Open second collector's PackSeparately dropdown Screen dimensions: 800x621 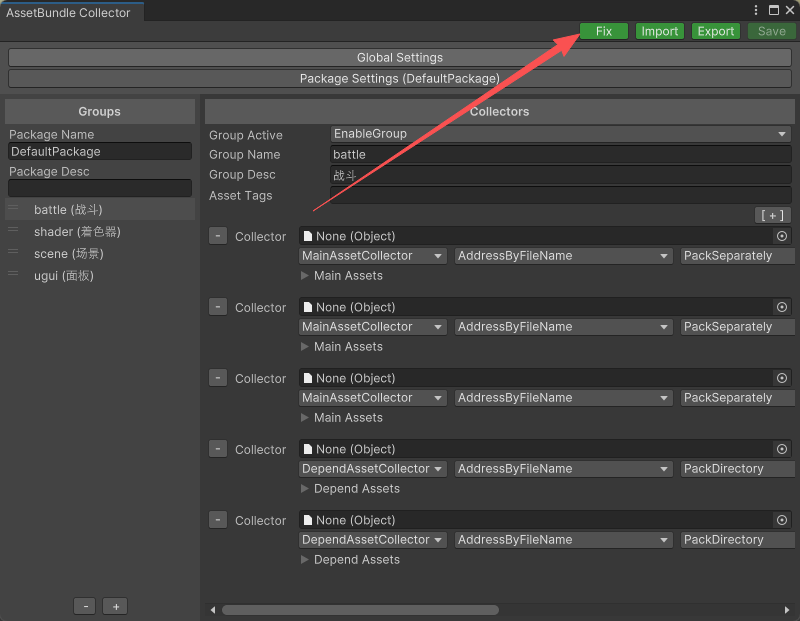pyautogui.click(x=738, y=327)
